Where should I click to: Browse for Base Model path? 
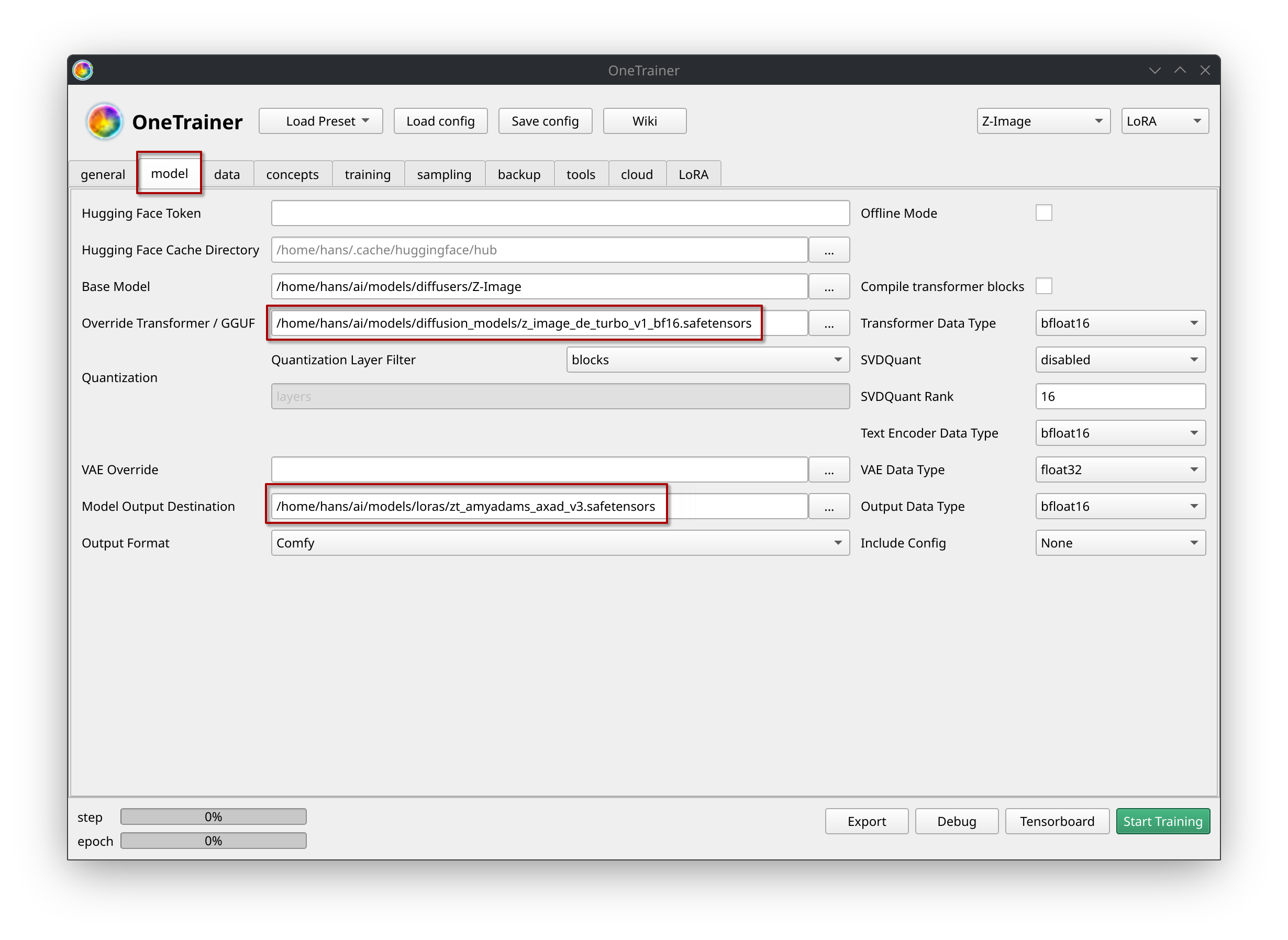point(829,286)
